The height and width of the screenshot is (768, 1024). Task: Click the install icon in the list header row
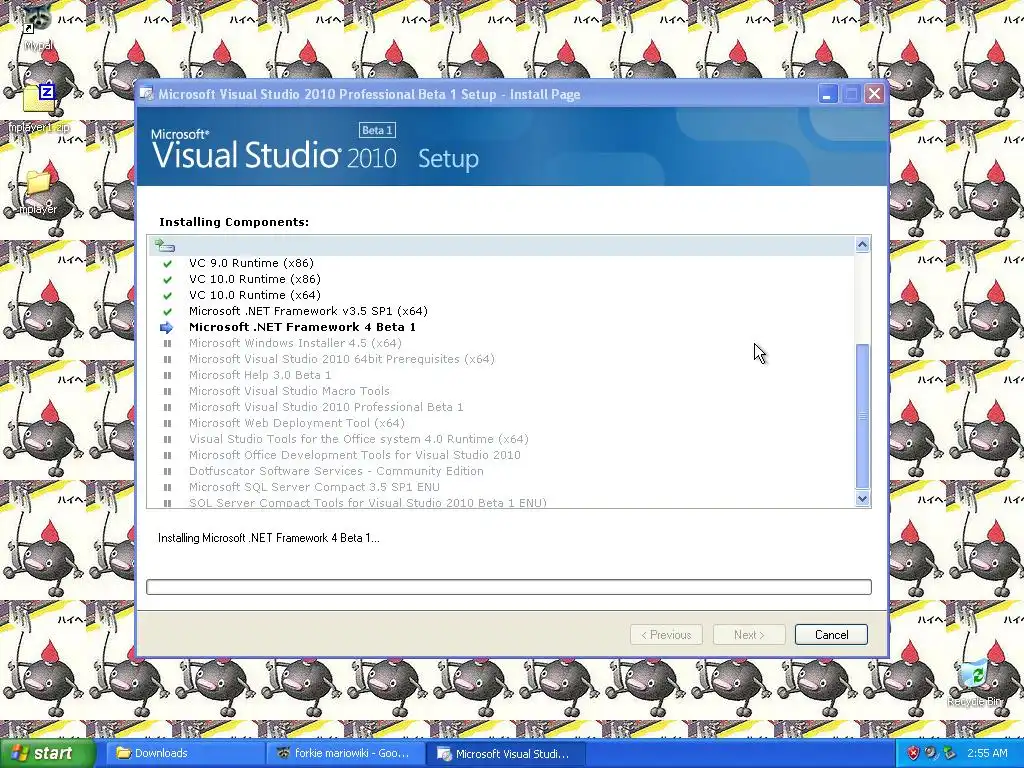click(x=165, y=246)
